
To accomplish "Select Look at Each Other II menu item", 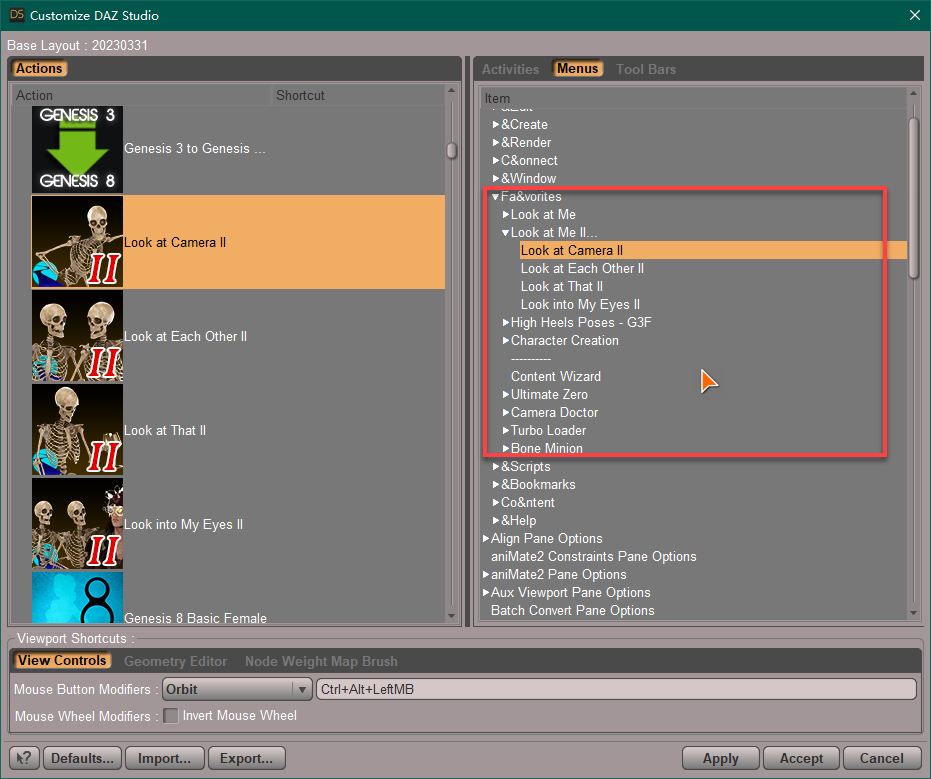I will 582,268.
